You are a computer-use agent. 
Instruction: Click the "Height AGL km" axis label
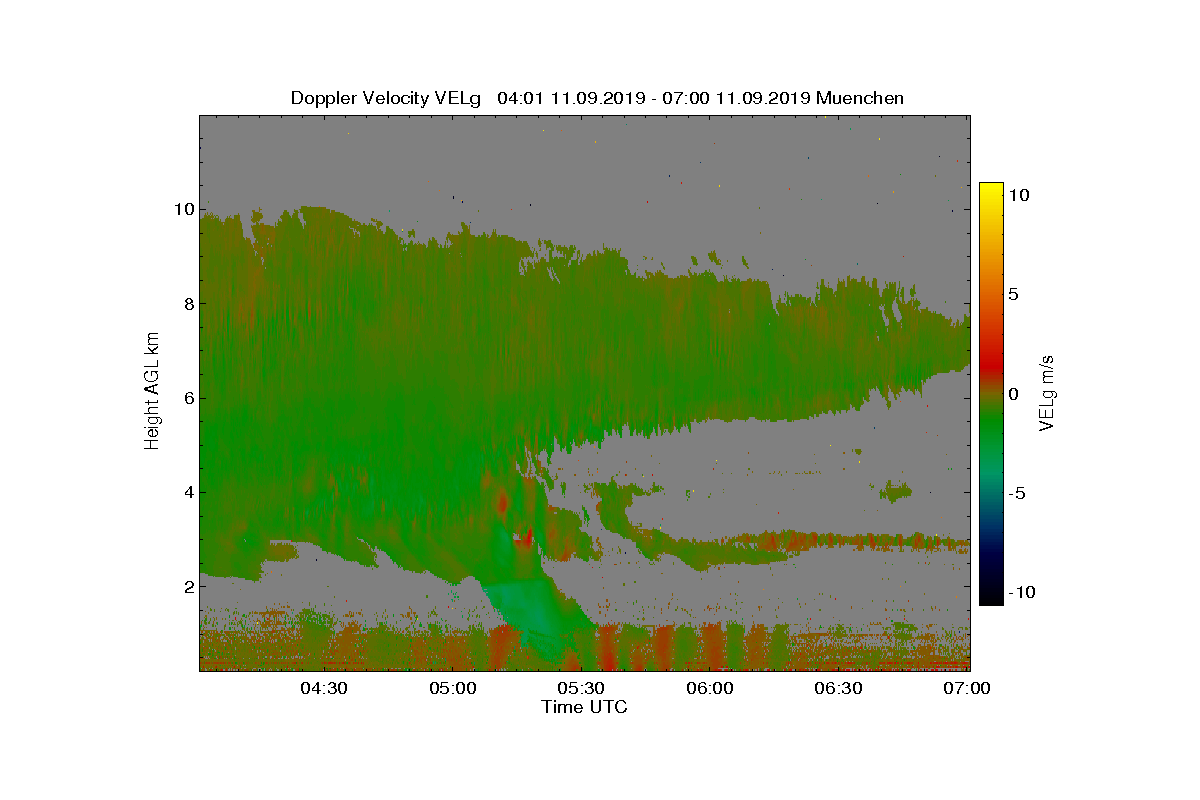point(152,392)
